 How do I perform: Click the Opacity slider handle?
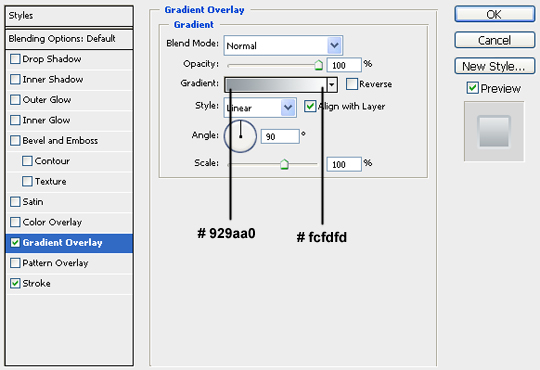[x=319, y=65]
